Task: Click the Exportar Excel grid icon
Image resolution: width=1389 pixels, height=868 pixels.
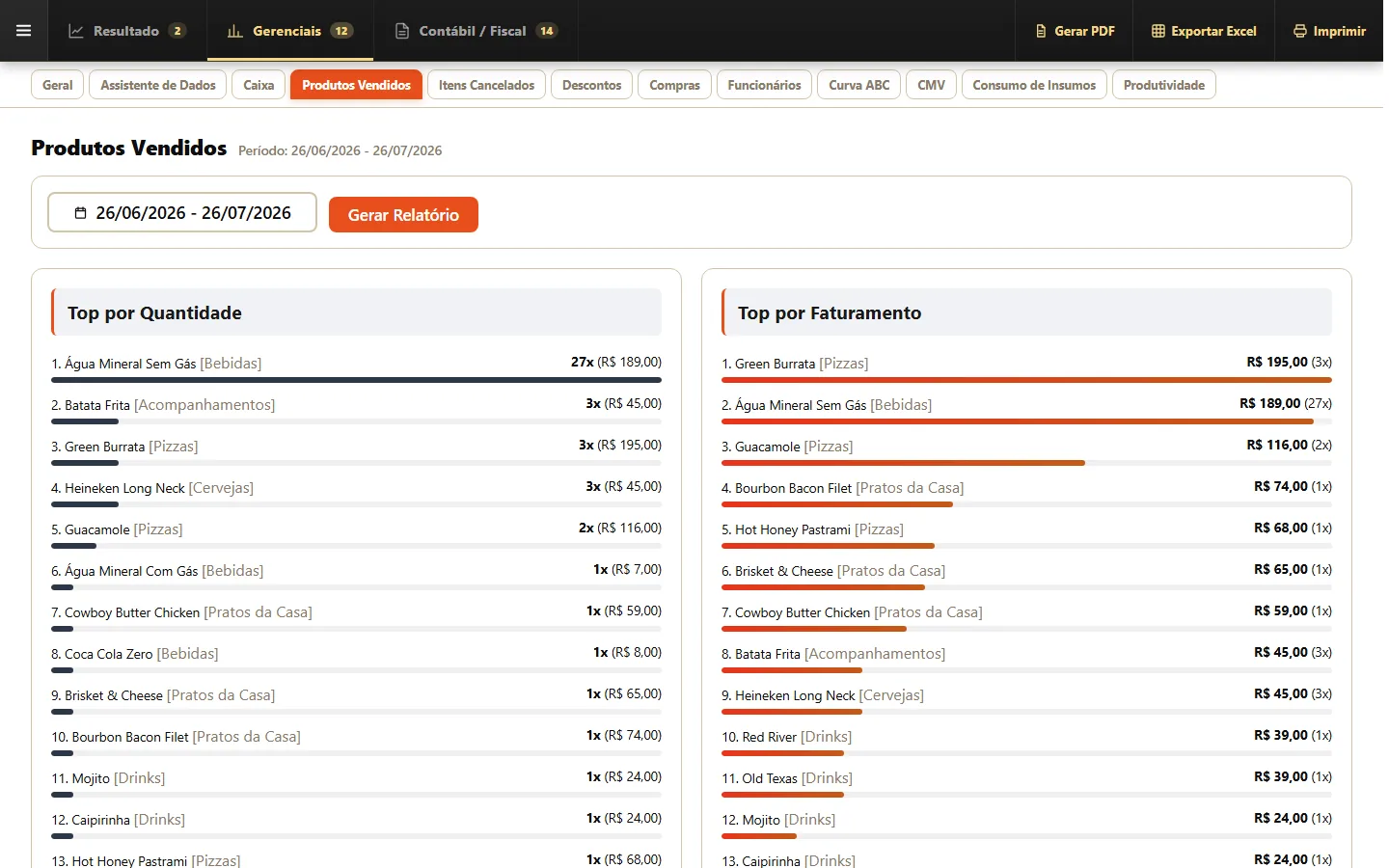Action: (x=1158, y=31)
